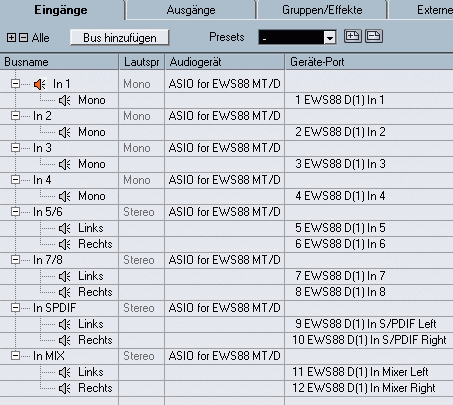This screenshot has width=453, height=405.
Task: Open the Presets dropdown
Action: [330, 38]
